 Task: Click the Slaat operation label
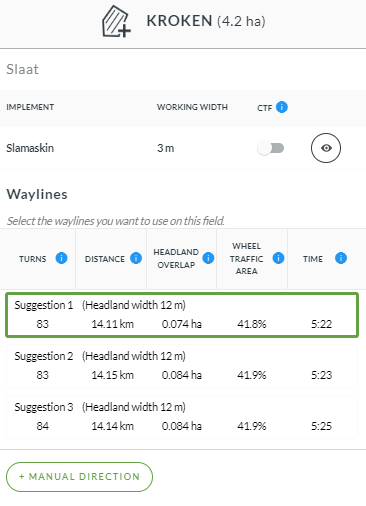(22, 69)
